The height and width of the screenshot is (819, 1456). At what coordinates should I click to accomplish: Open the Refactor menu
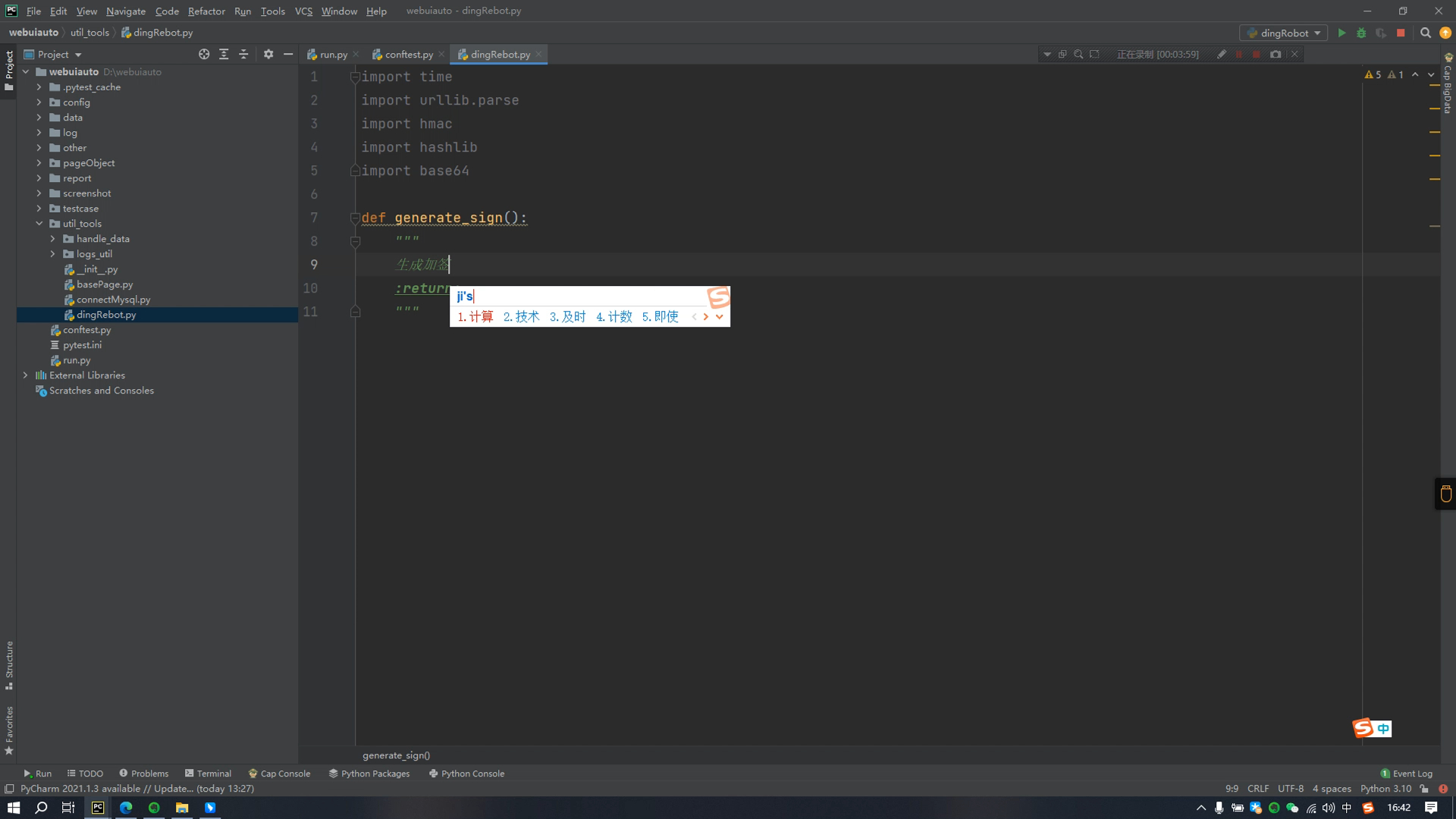(206, 11)
